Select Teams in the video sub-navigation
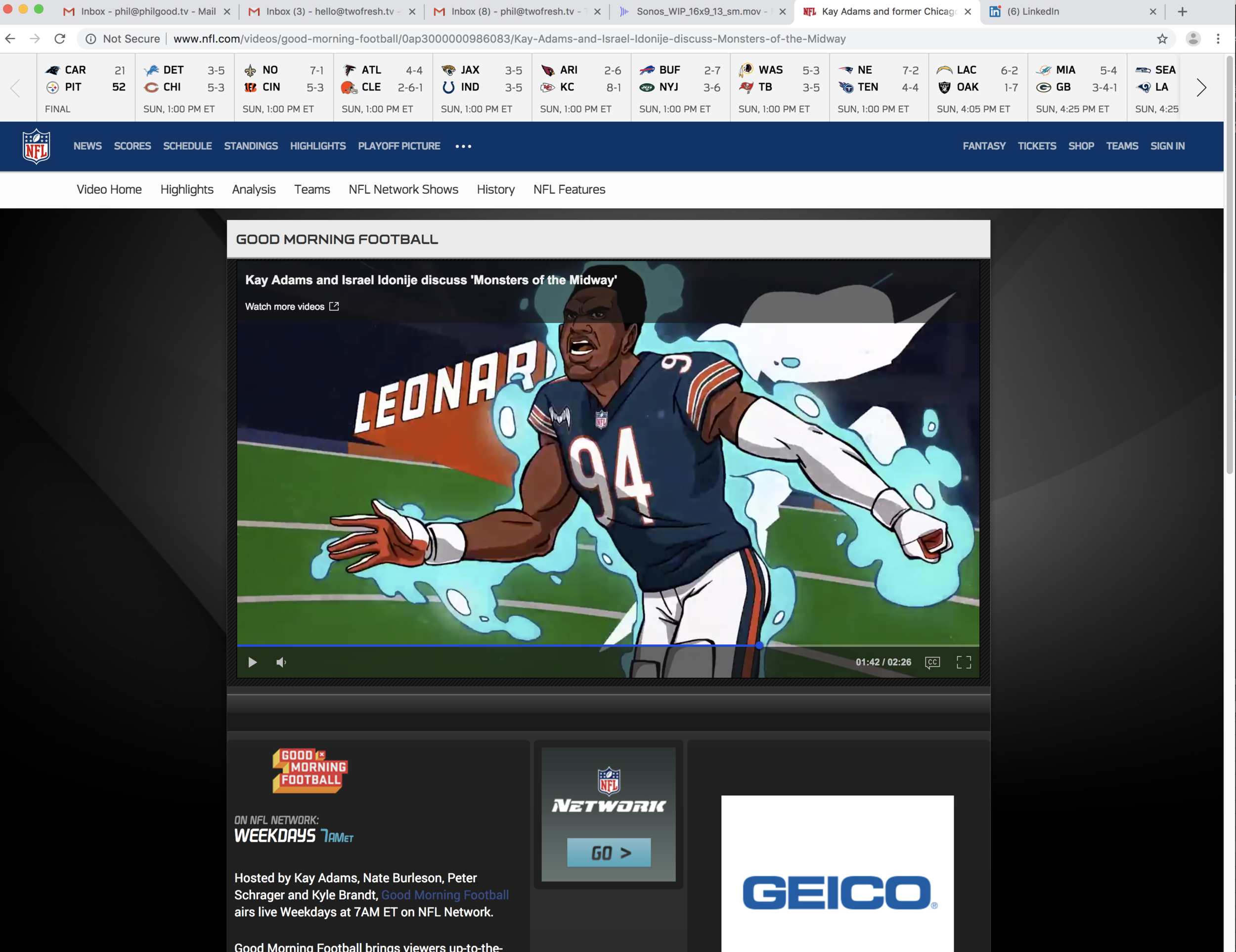1236x952 pixels. click(x=312, y=189)
